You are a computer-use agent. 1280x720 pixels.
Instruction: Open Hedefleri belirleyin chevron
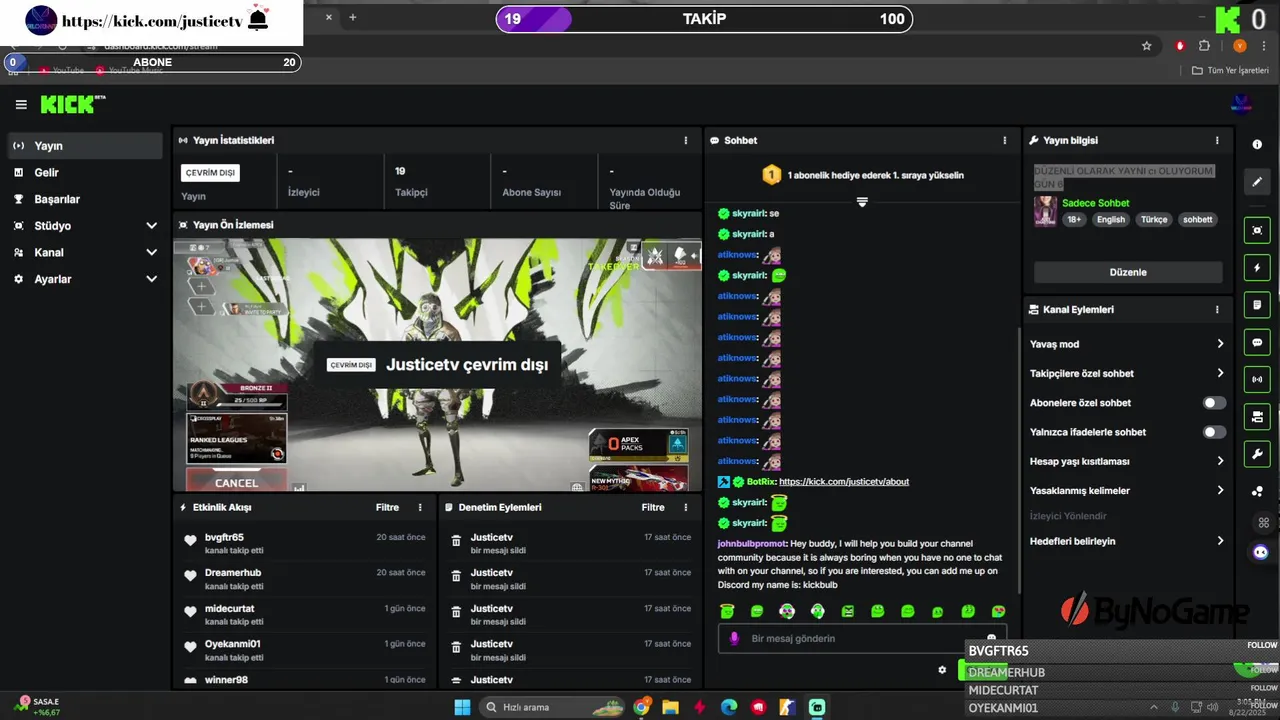[x=1220, y=541]
